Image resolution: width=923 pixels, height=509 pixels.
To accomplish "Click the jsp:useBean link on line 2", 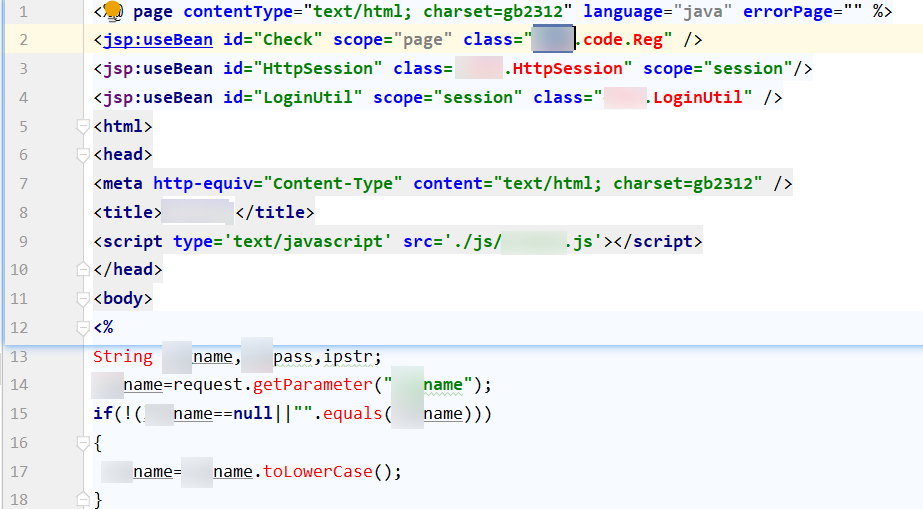I will 158,39.
